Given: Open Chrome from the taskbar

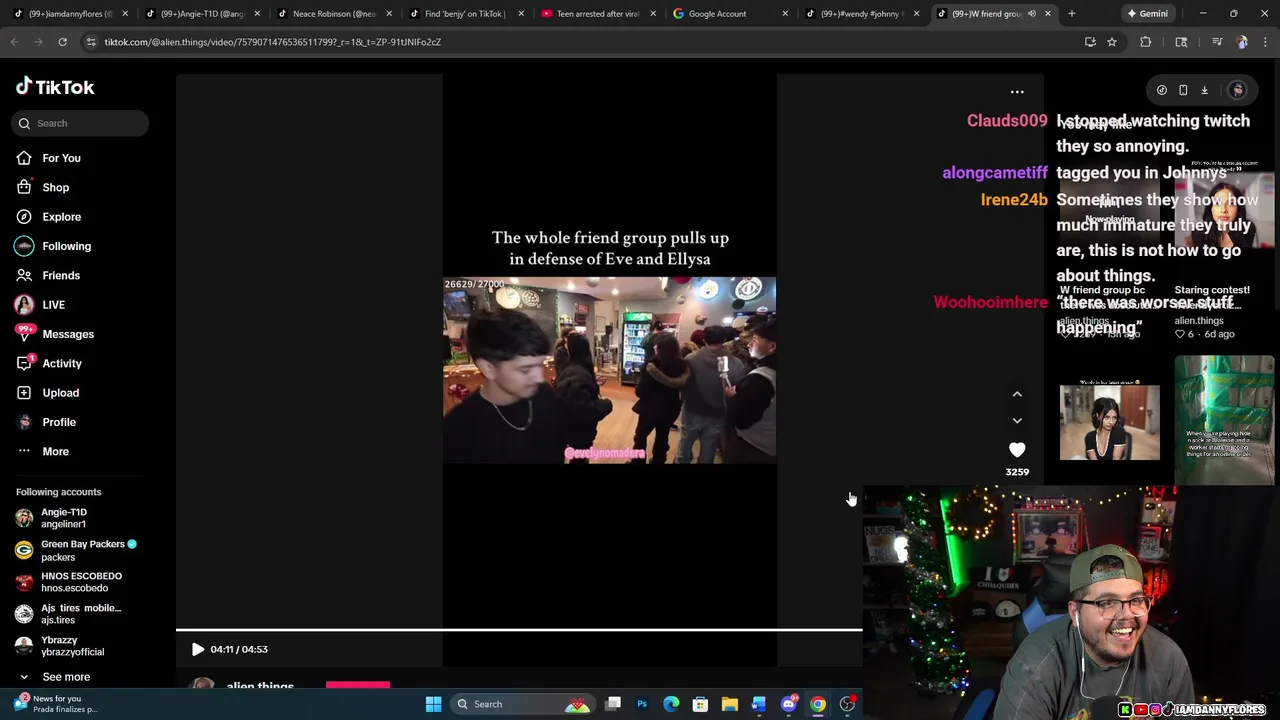Looking at the screenshot, I should pyautogui.click(x=818, y=704).
